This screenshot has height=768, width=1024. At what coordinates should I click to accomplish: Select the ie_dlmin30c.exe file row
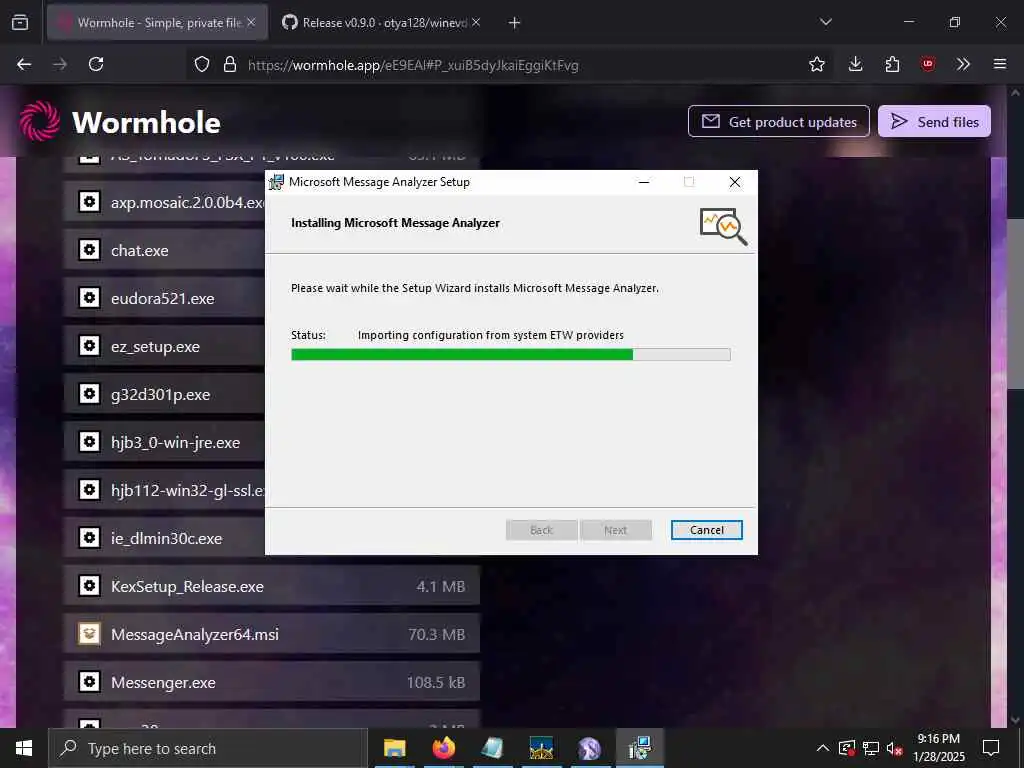[164, 538]
